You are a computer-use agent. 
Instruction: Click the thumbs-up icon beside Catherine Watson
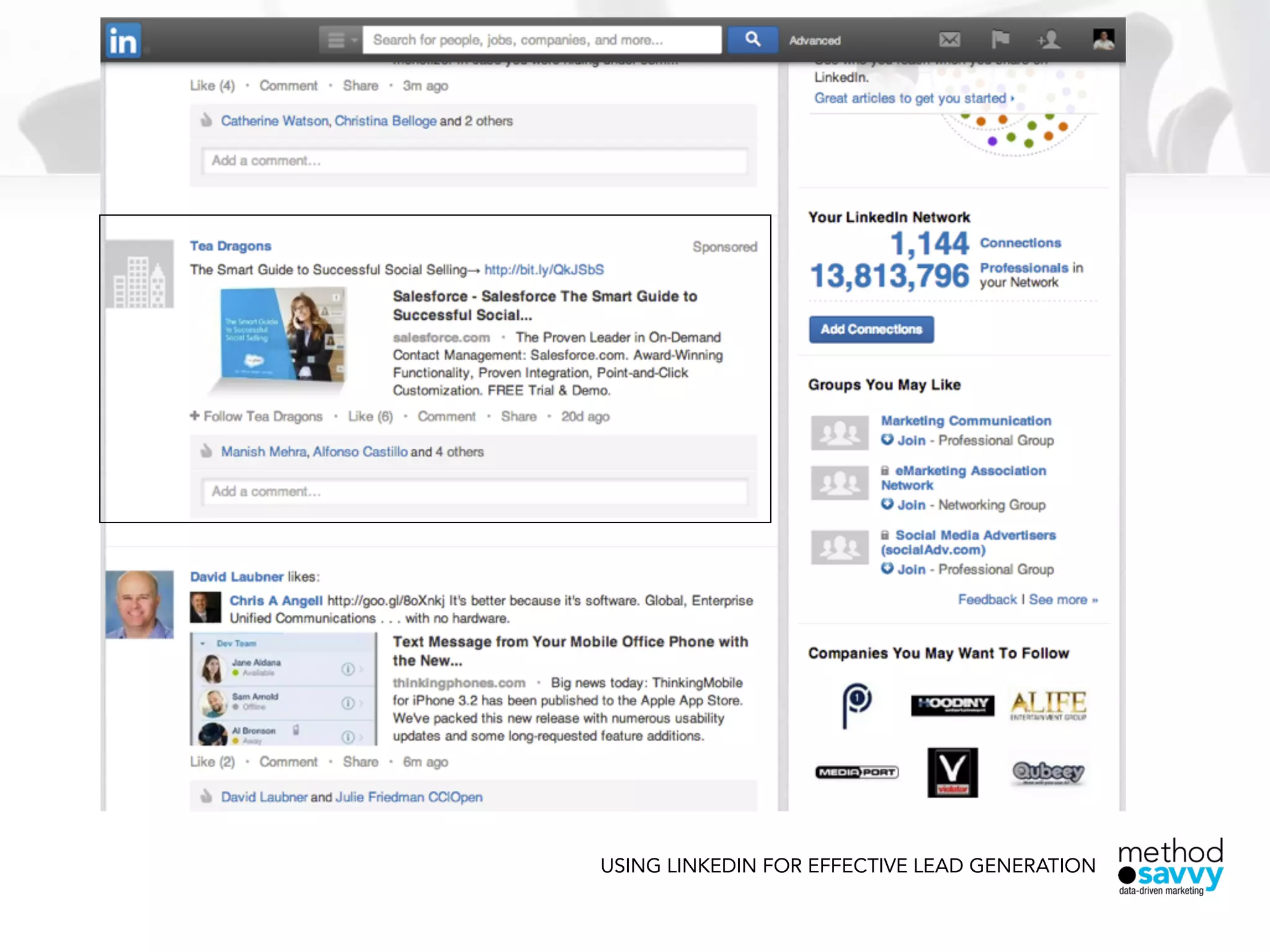(x=206, y=120)
